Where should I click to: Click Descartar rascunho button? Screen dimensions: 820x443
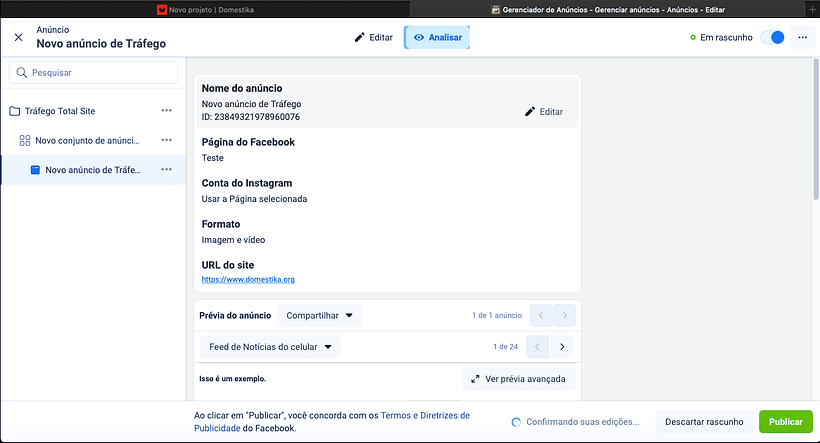click(x=704, y=422)
